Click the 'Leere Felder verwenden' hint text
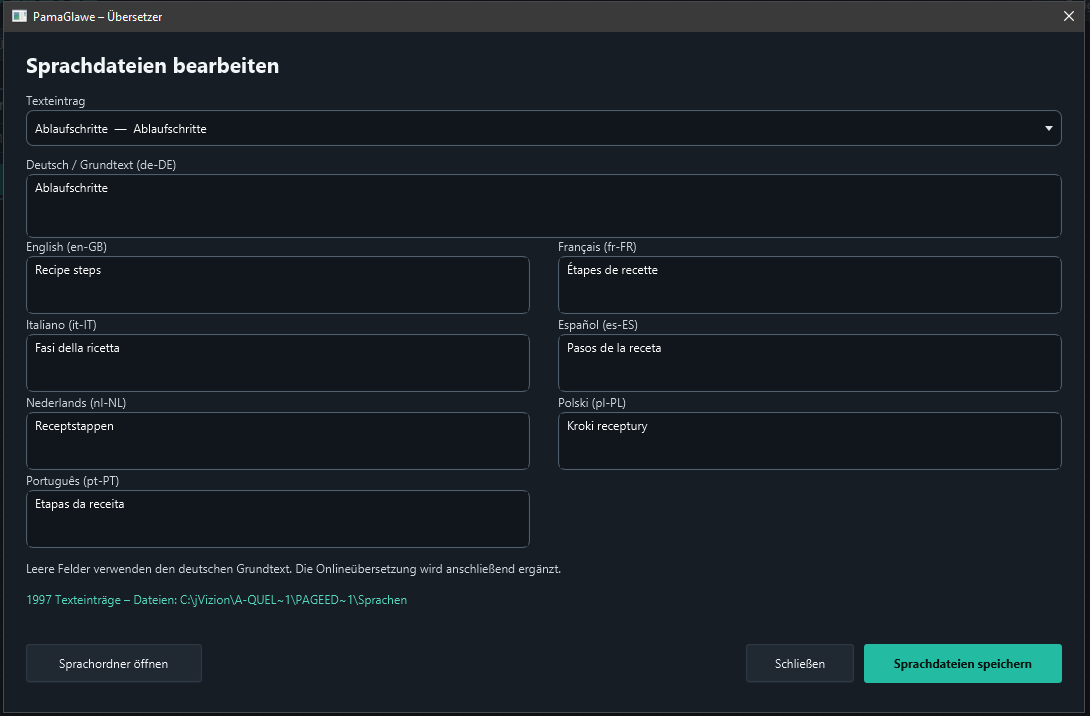Image resolution: width=1090 pixels, height=716 pixels. pyautogui.click(x=293, y=569)
